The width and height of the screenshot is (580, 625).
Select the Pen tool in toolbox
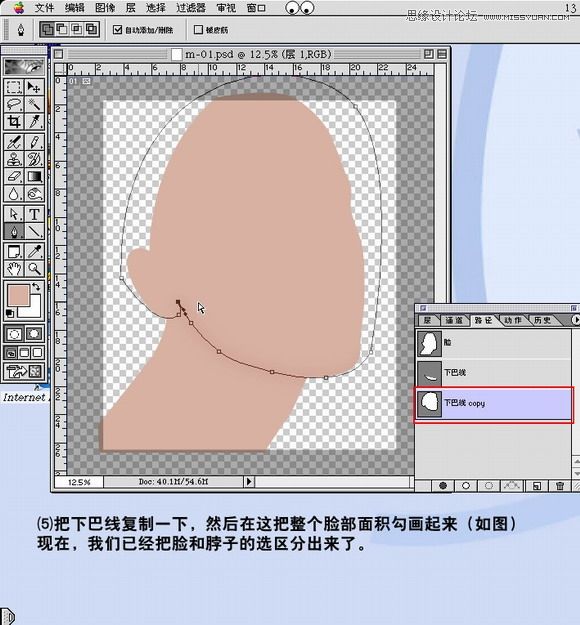[14, 231]
